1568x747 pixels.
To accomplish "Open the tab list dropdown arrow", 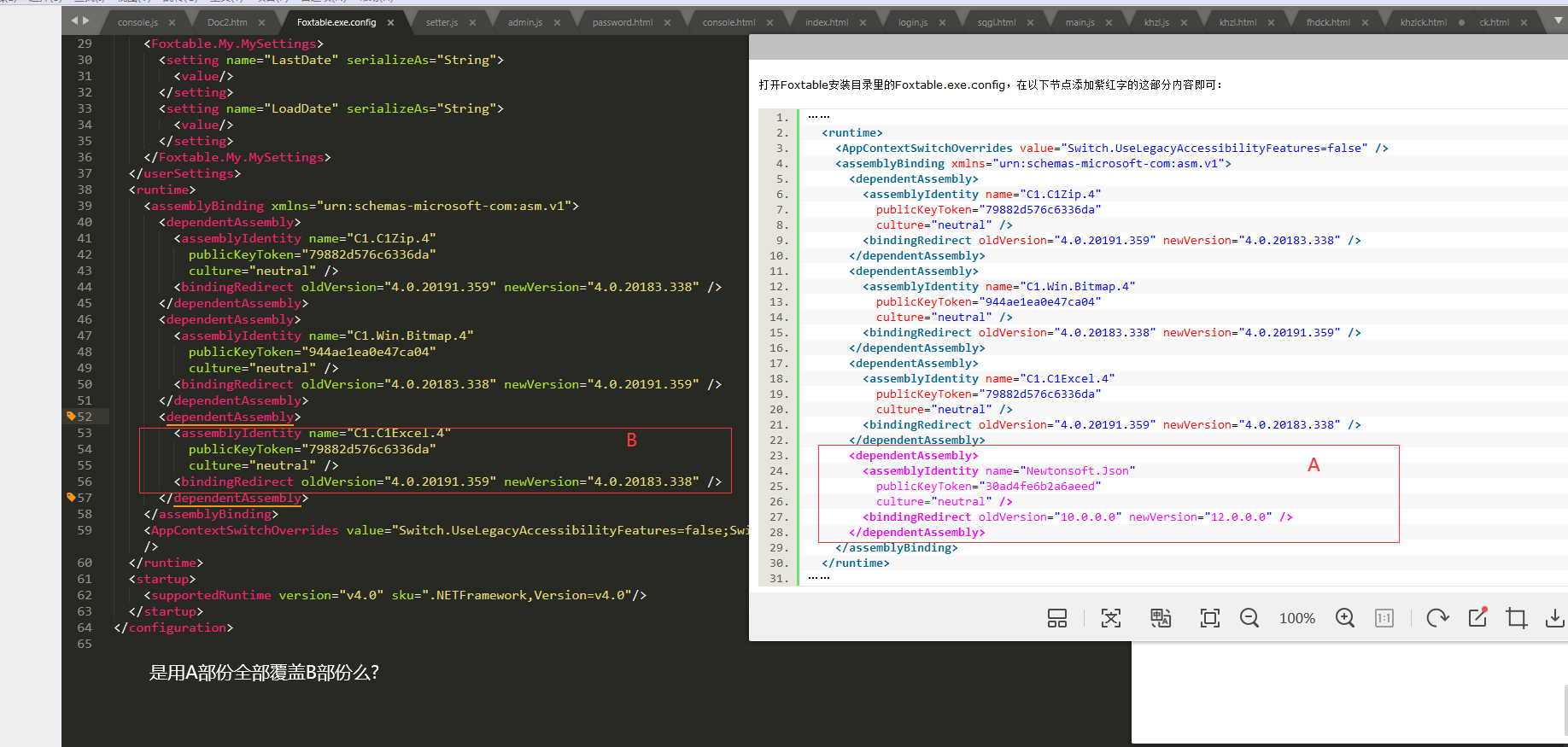I will tap(1559, 20).
